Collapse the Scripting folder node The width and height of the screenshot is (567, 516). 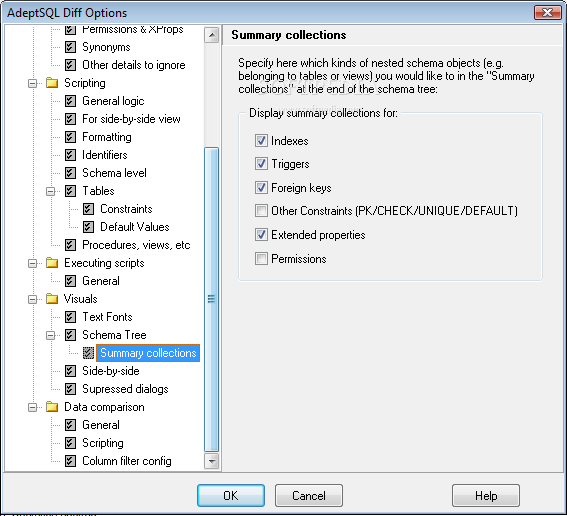point(33,84)
